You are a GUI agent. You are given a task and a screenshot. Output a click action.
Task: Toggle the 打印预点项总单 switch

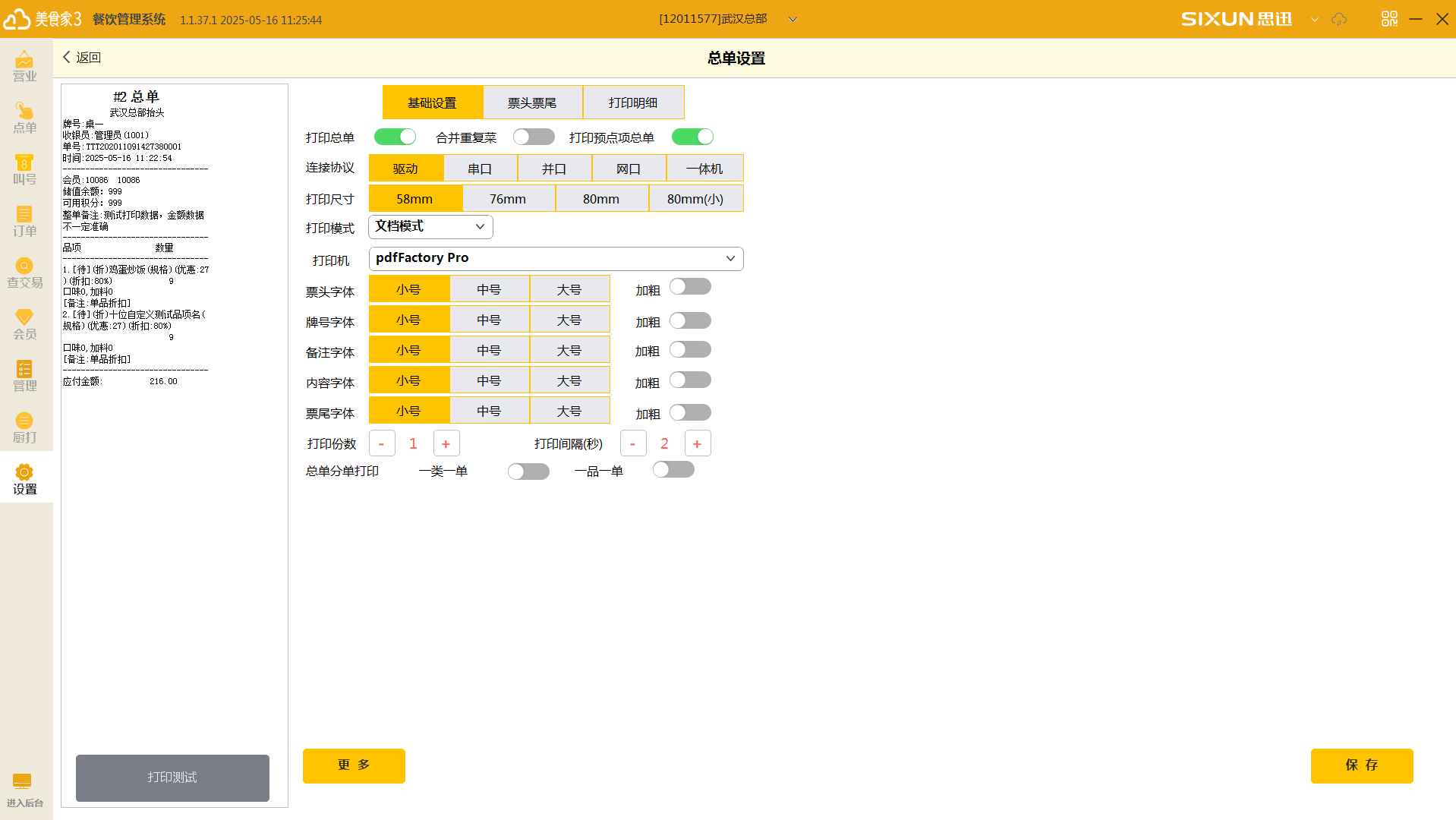click(x=692, y=137)
